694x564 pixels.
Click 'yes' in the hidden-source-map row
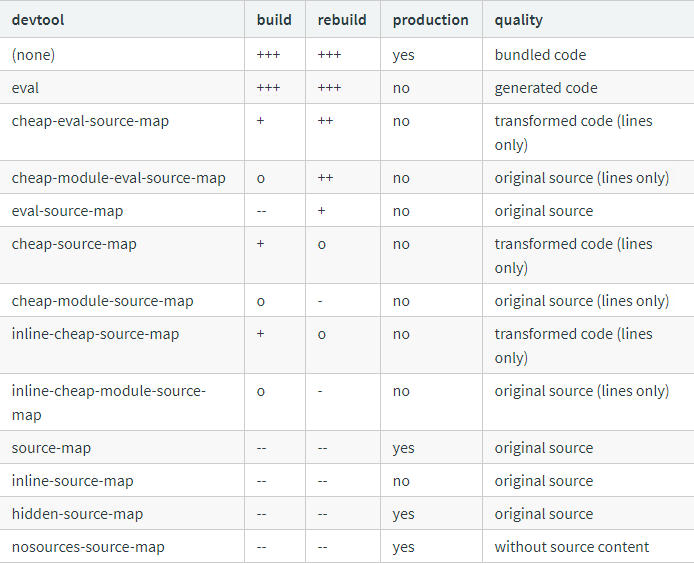click(x=403, y=514)
